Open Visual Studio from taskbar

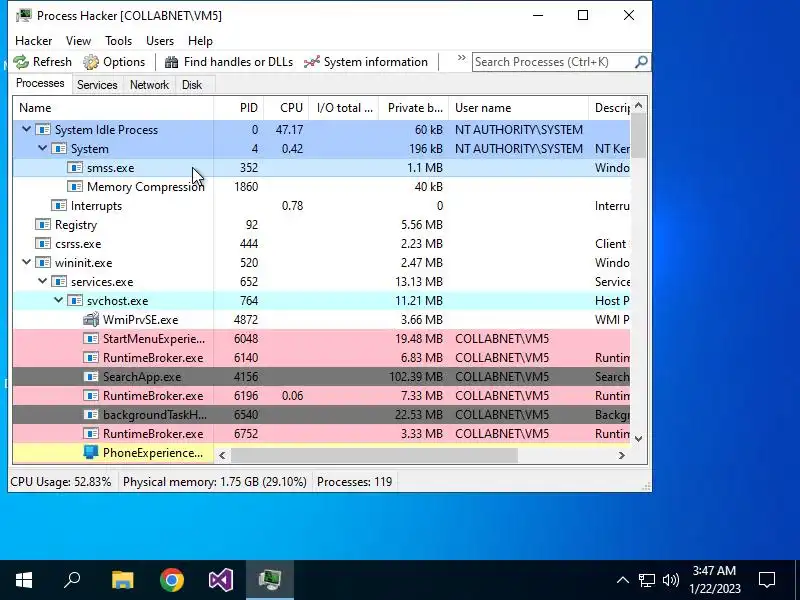(x=221, y=580)
